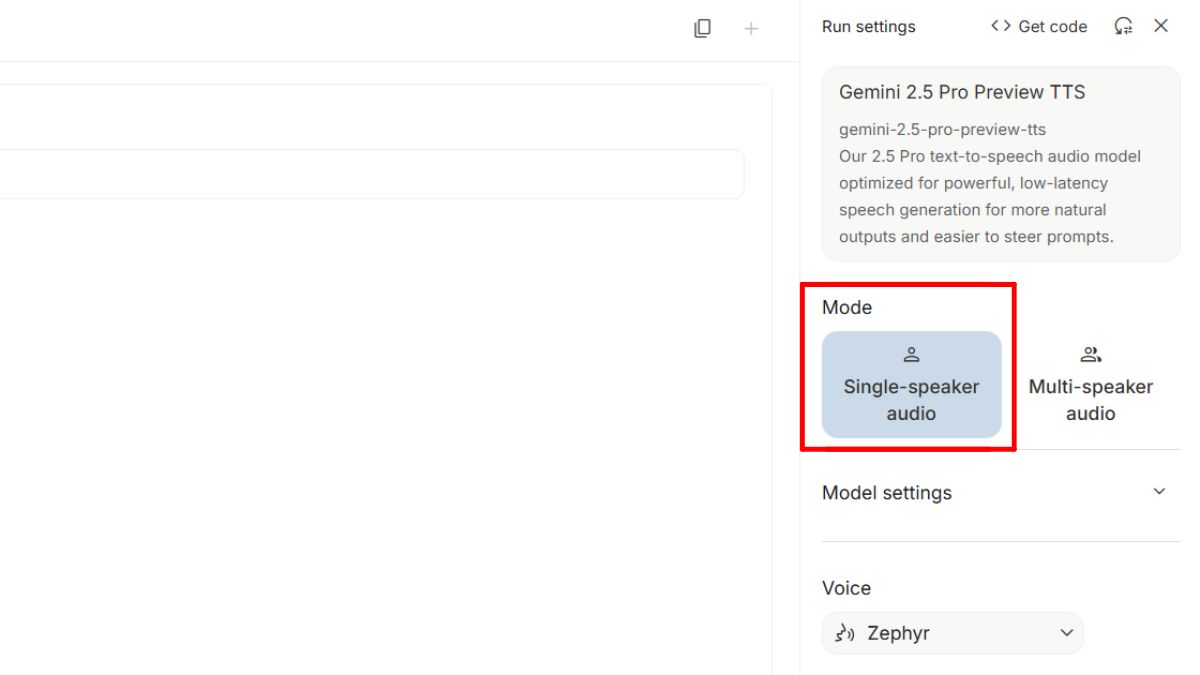Open the Zephyr voice dropdown
Screen dimensions: 1200x675
click(x=952, y=633)
